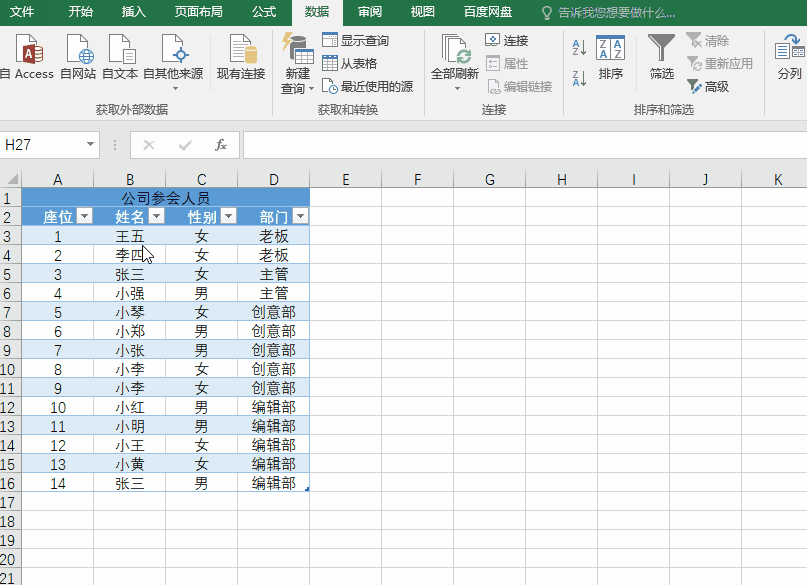Select column H header
Viewport: 807px width, 585px height.
click(562, 180)
